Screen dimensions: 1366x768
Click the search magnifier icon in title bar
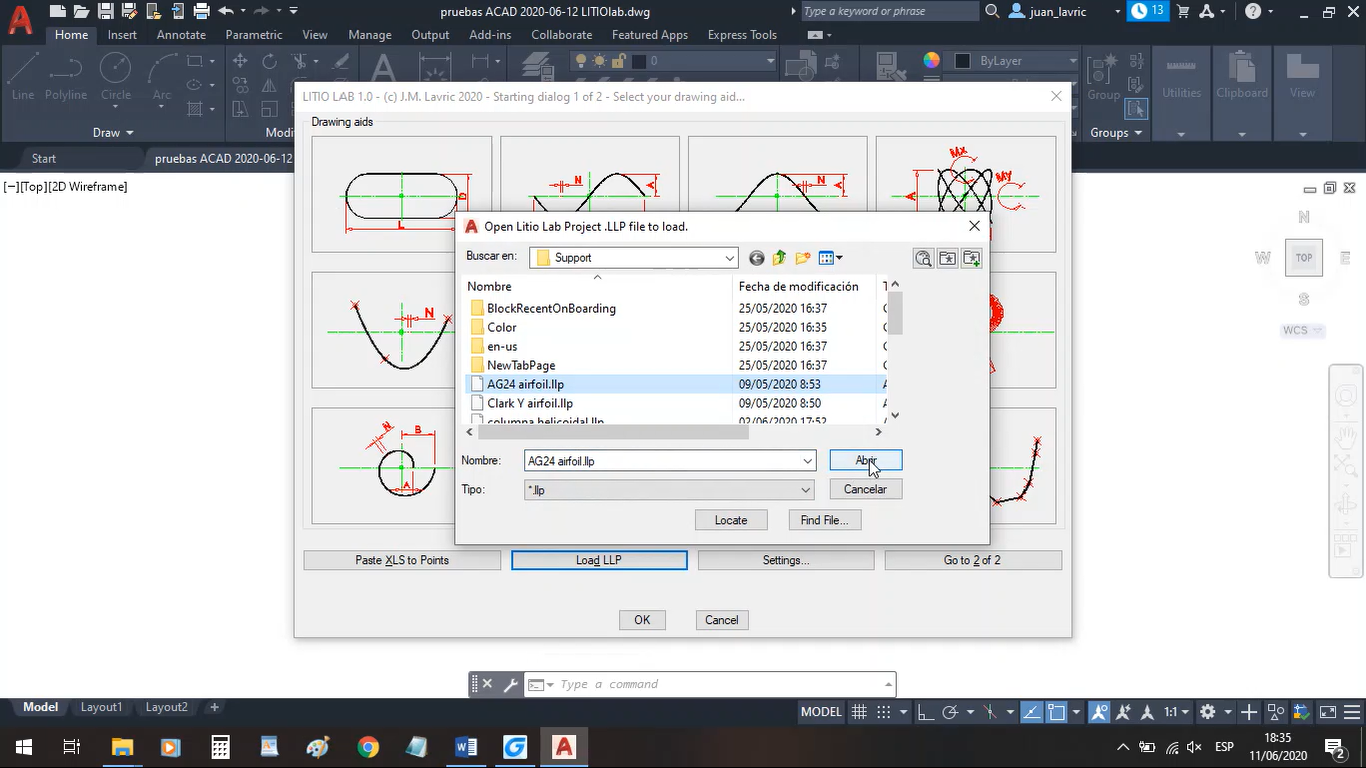click(992, 11)
